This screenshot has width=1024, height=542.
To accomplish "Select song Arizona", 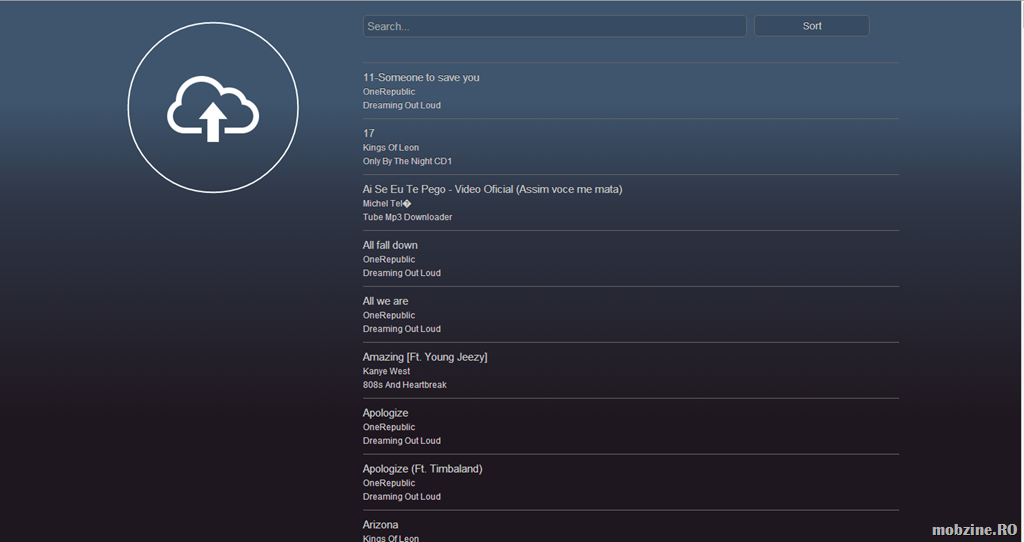I will [x=380, y=525].
